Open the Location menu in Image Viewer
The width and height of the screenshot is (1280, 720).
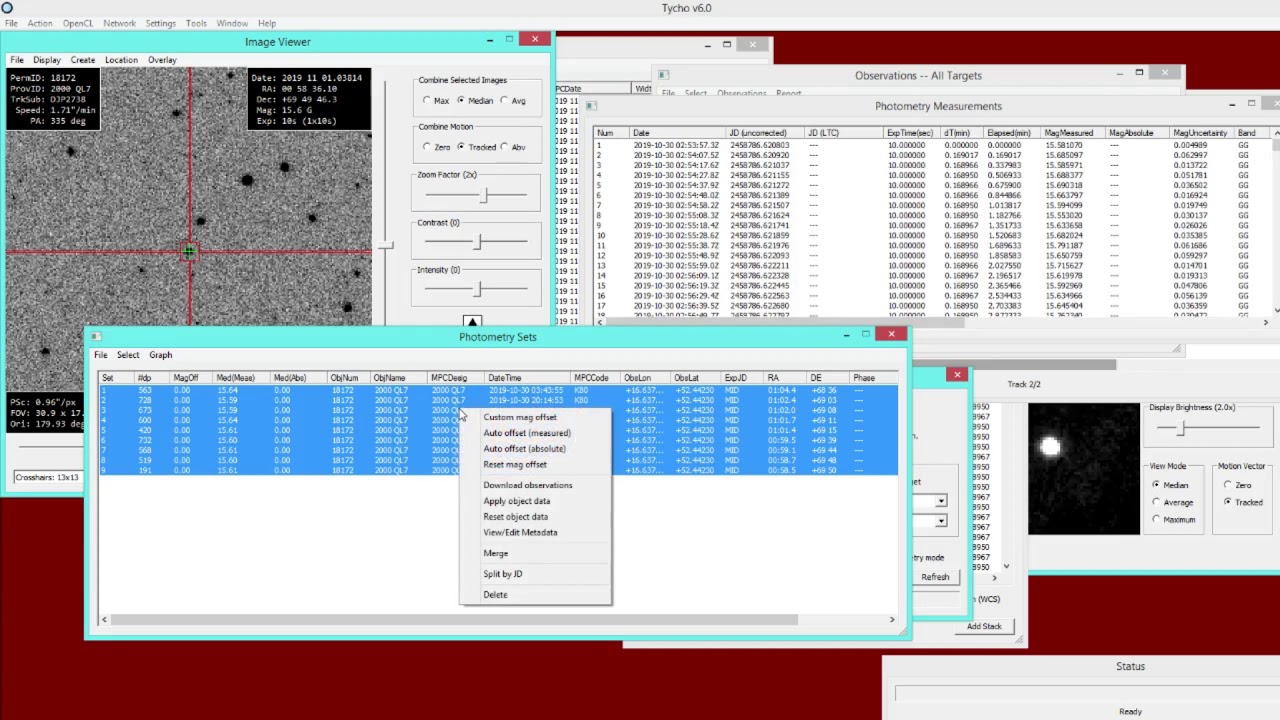click(121, 60)
